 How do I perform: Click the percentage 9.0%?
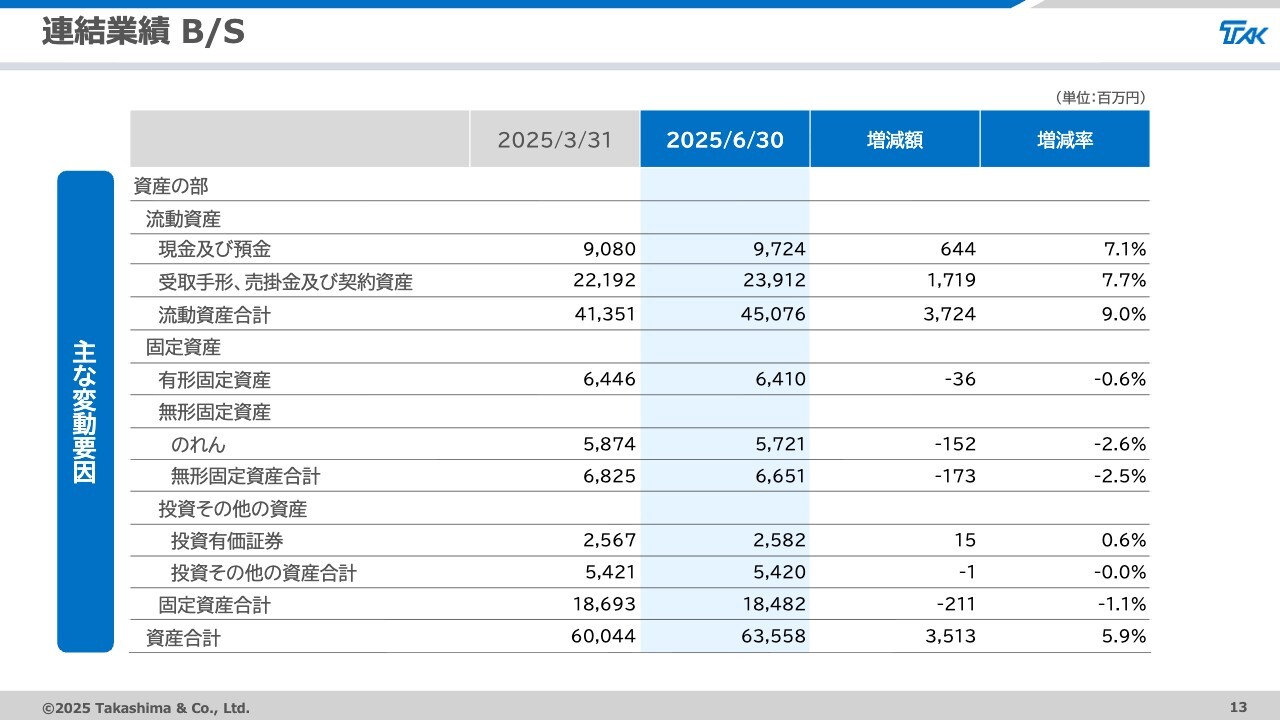point(1123,315)
